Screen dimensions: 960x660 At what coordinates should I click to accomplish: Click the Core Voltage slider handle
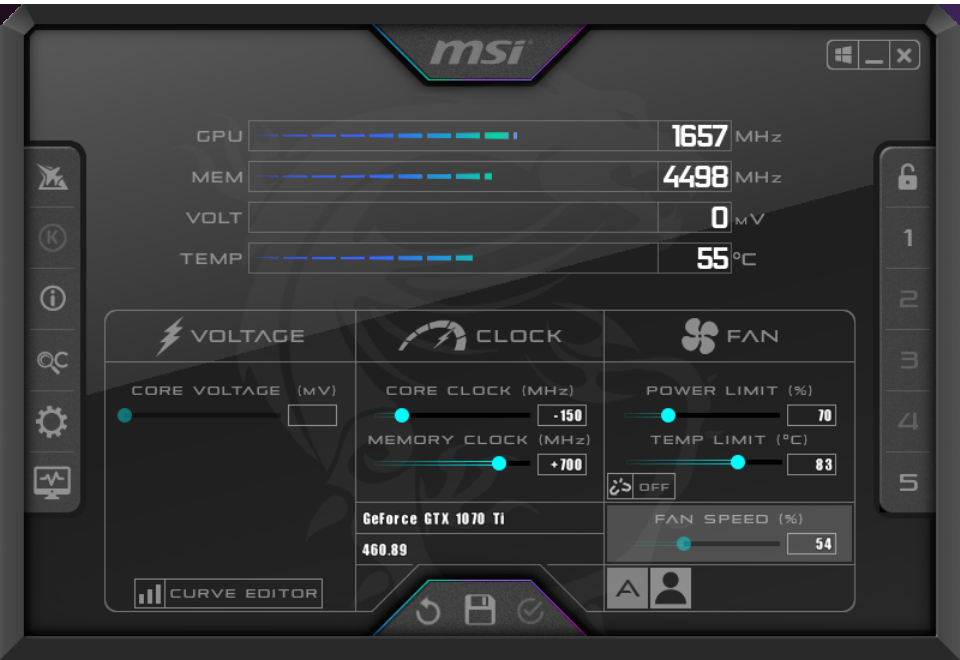(124, 416)
